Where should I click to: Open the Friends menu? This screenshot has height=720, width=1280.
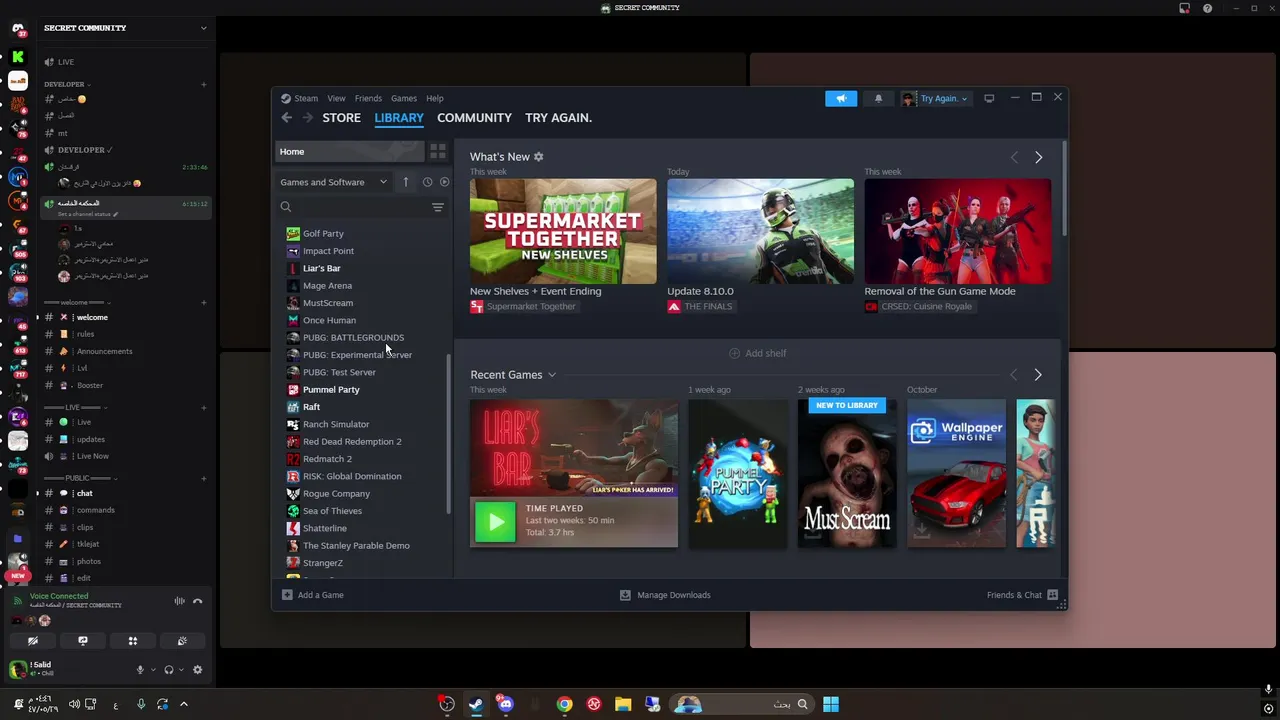point(368,98)
